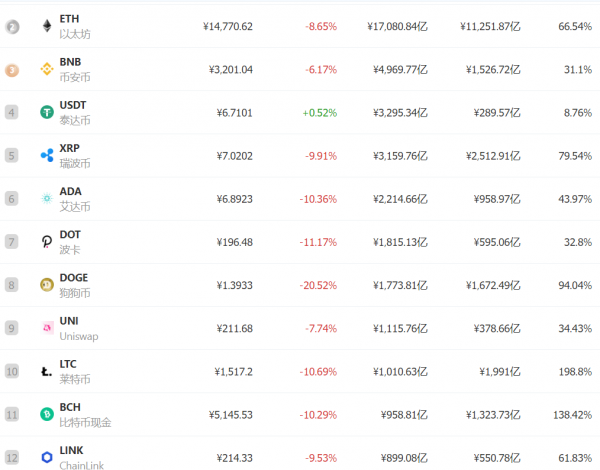Select the green USDT Tether icon
The width and height of the screenshot is (600, 470).
click(x=46, y=112)
